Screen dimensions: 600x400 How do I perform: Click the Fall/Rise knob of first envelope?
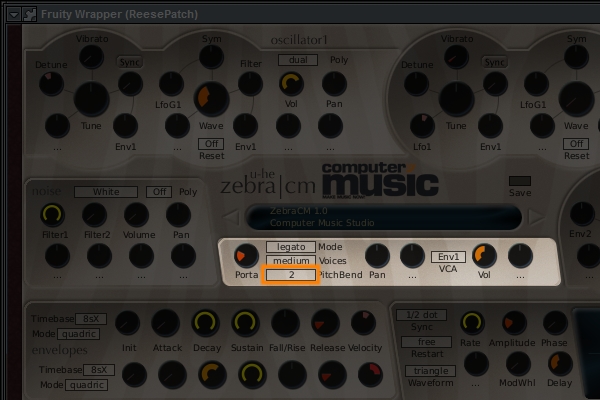[x=285, y=323]
